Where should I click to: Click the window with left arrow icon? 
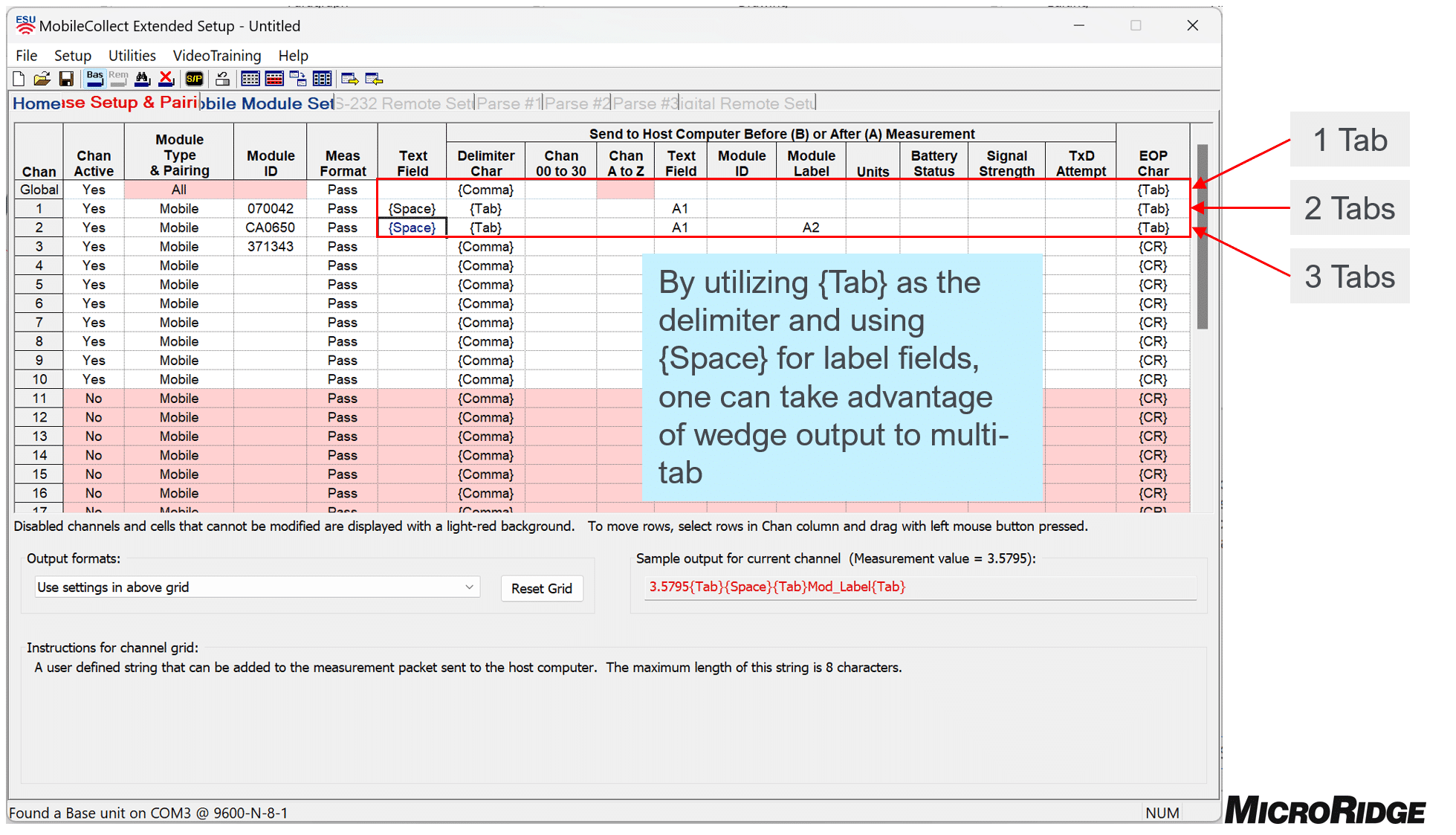click(374, 79)
